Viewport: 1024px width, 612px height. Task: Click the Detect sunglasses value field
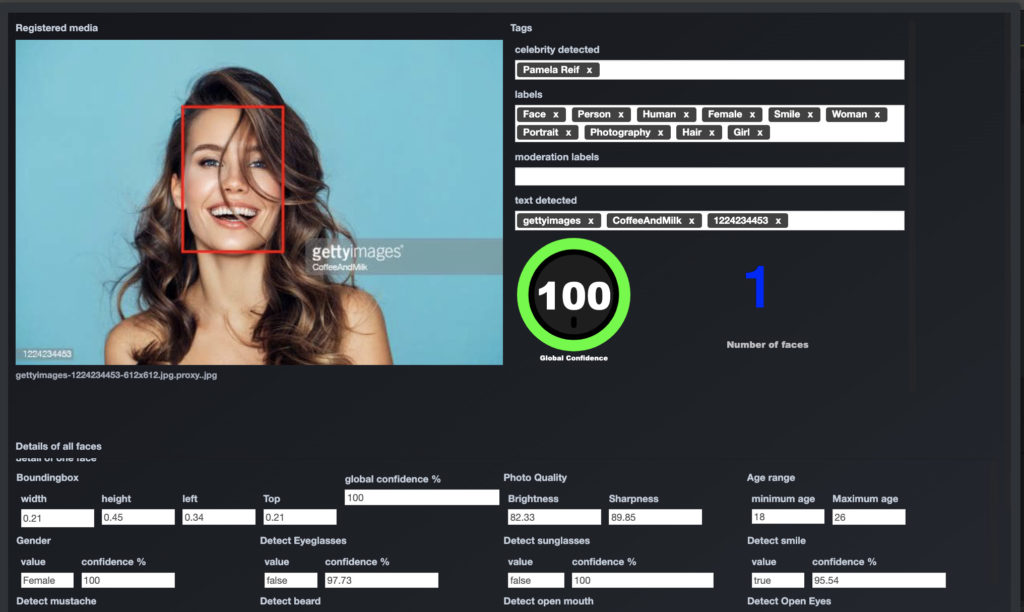[x=536, y=580]
